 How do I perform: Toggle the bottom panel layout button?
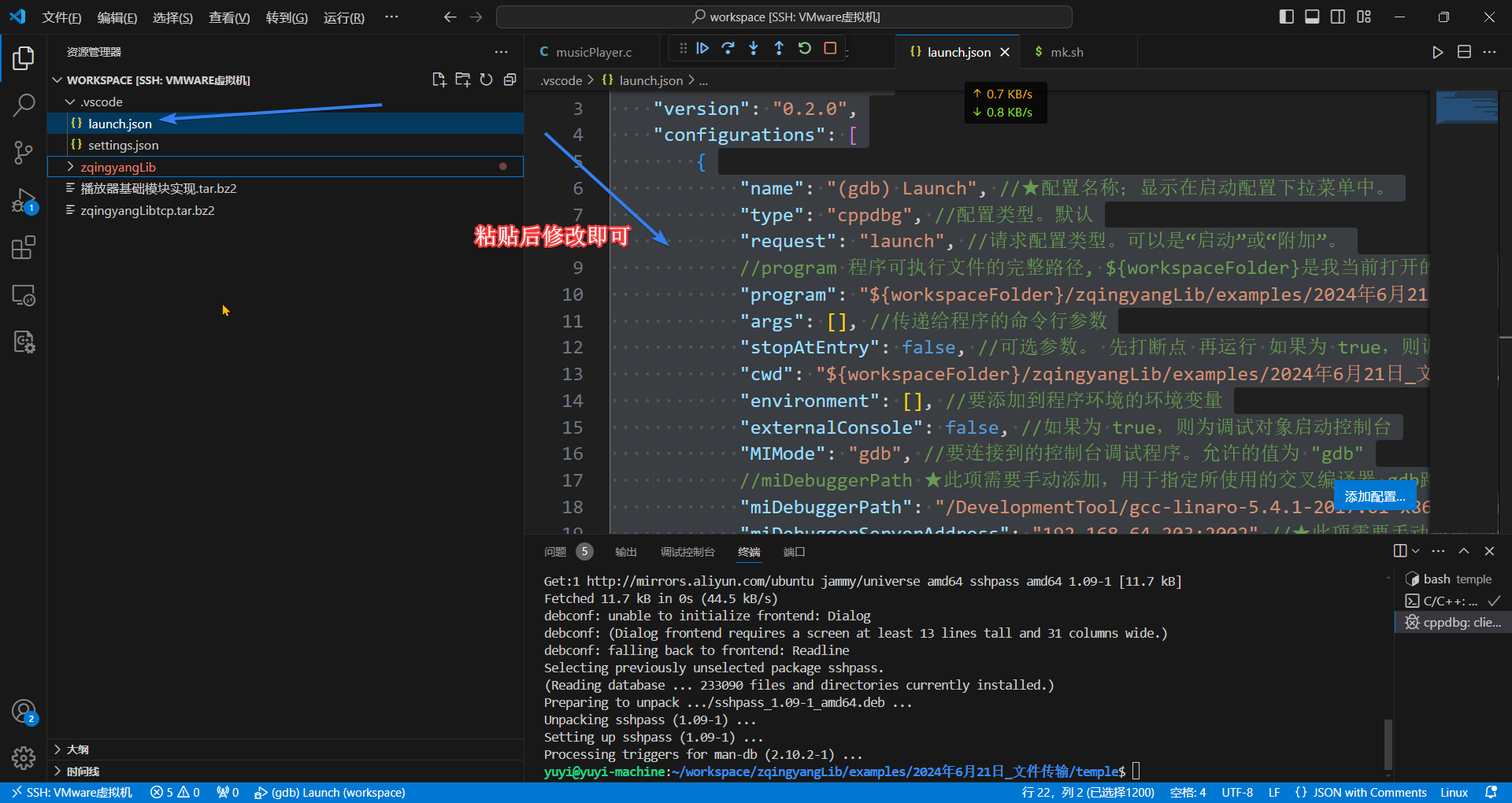[x=1312, y=17]
